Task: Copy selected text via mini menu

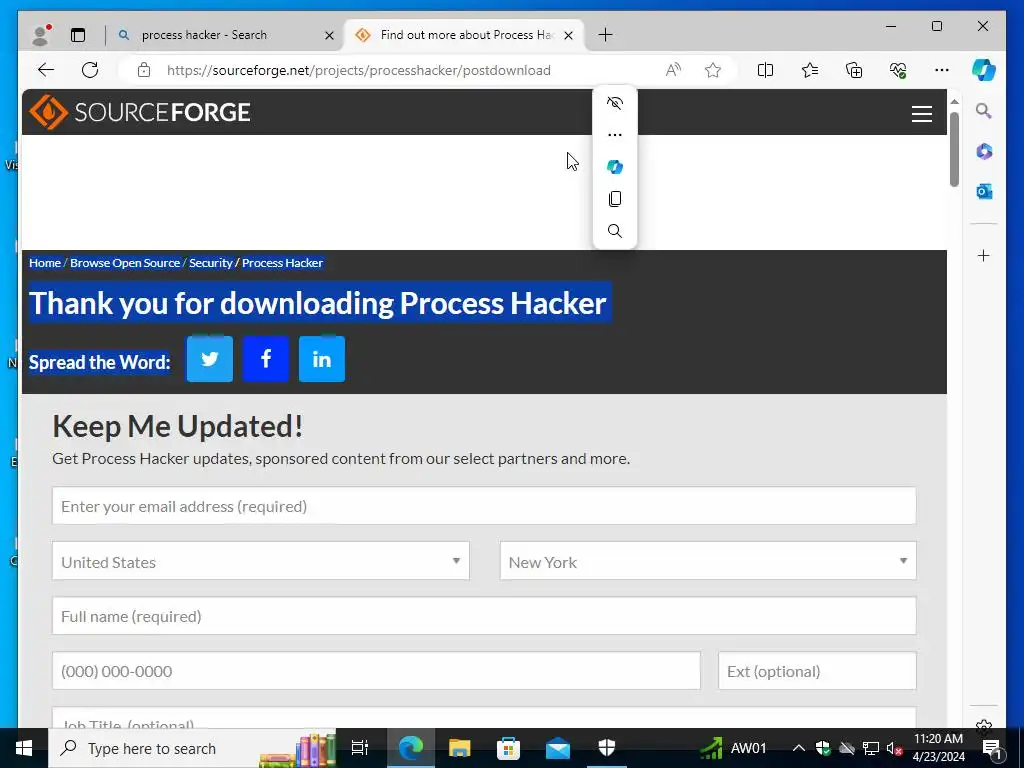Action: pyautogui.click(x=615, y=199)
